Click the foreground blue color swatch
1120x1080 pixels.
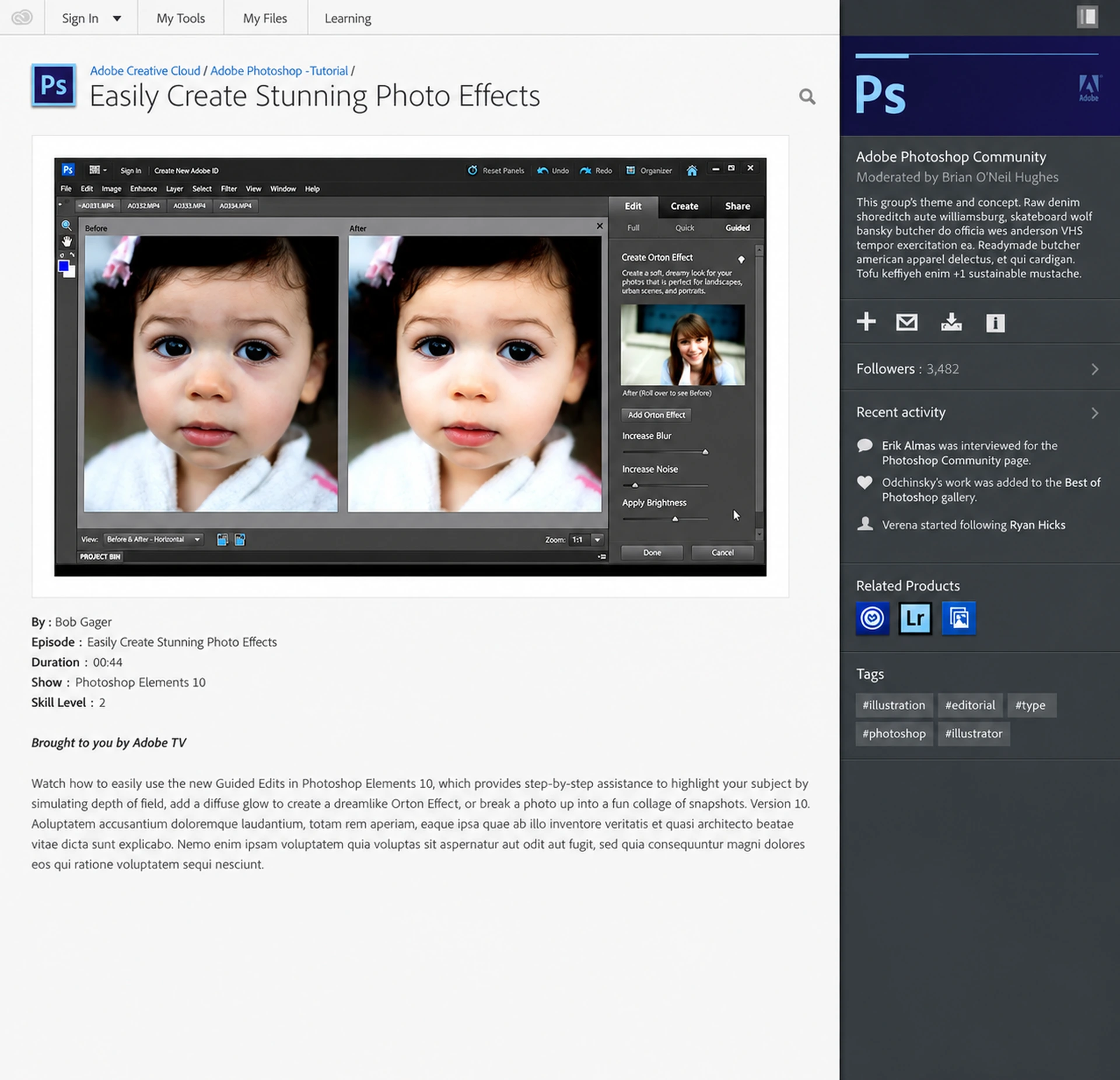pos(64,266)
